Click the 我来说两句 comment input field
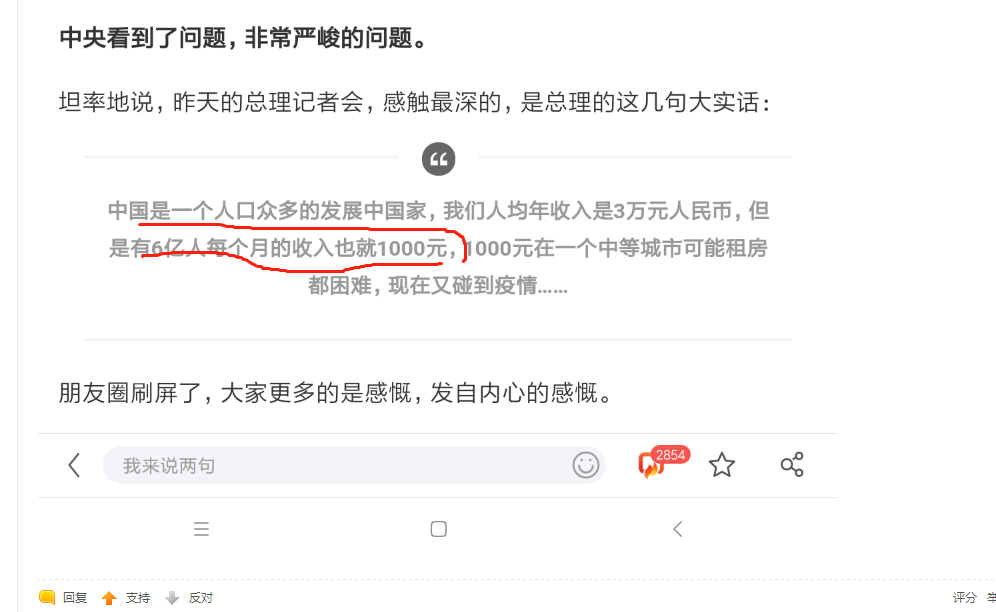Image resolution: width=996 pixels, height=612 pixels. coord(354,465)
